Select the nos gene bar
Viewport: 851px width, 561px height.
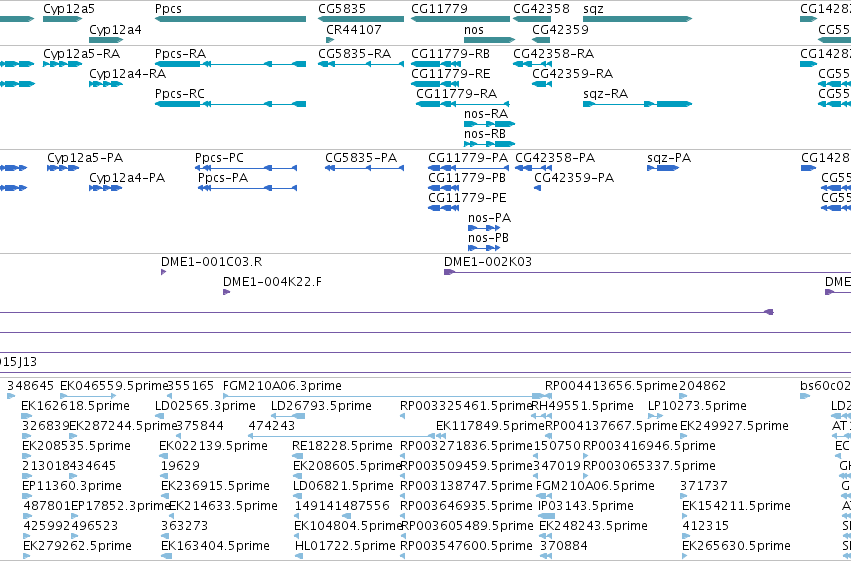pyautogui.click(x=490, y=40)
